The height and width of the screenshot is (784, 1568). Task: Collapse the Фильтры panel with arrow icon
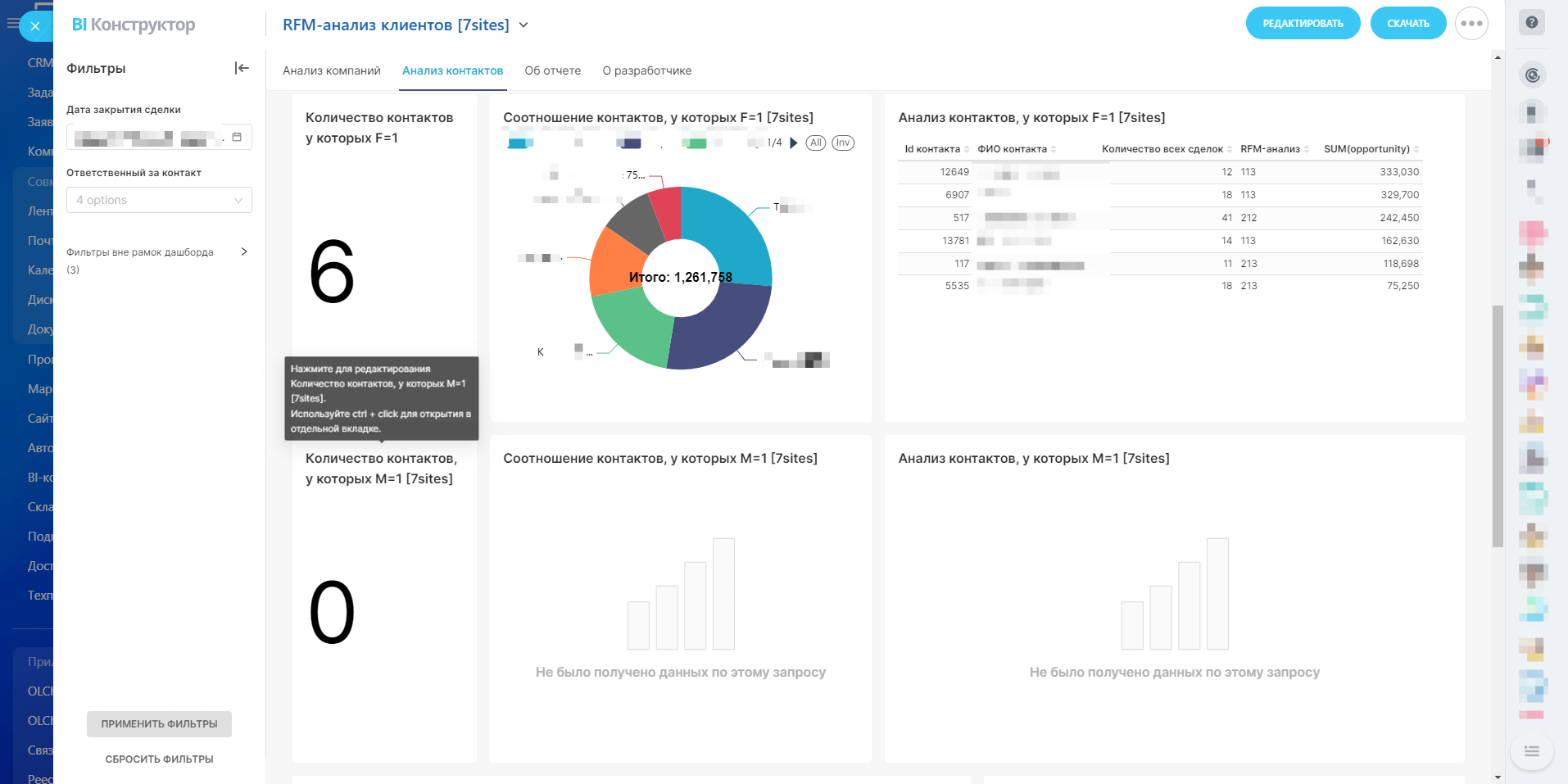click(241, 68)
